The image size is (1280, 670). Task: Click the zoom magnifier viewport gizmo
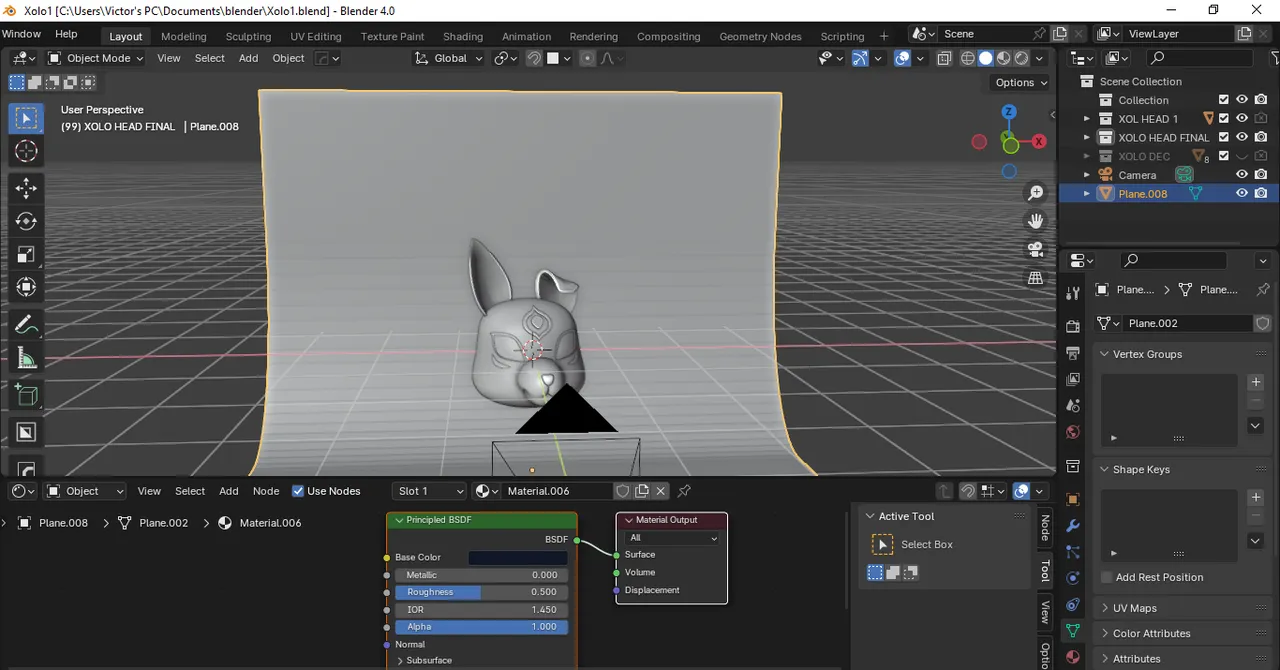[x=1036, y=192]
